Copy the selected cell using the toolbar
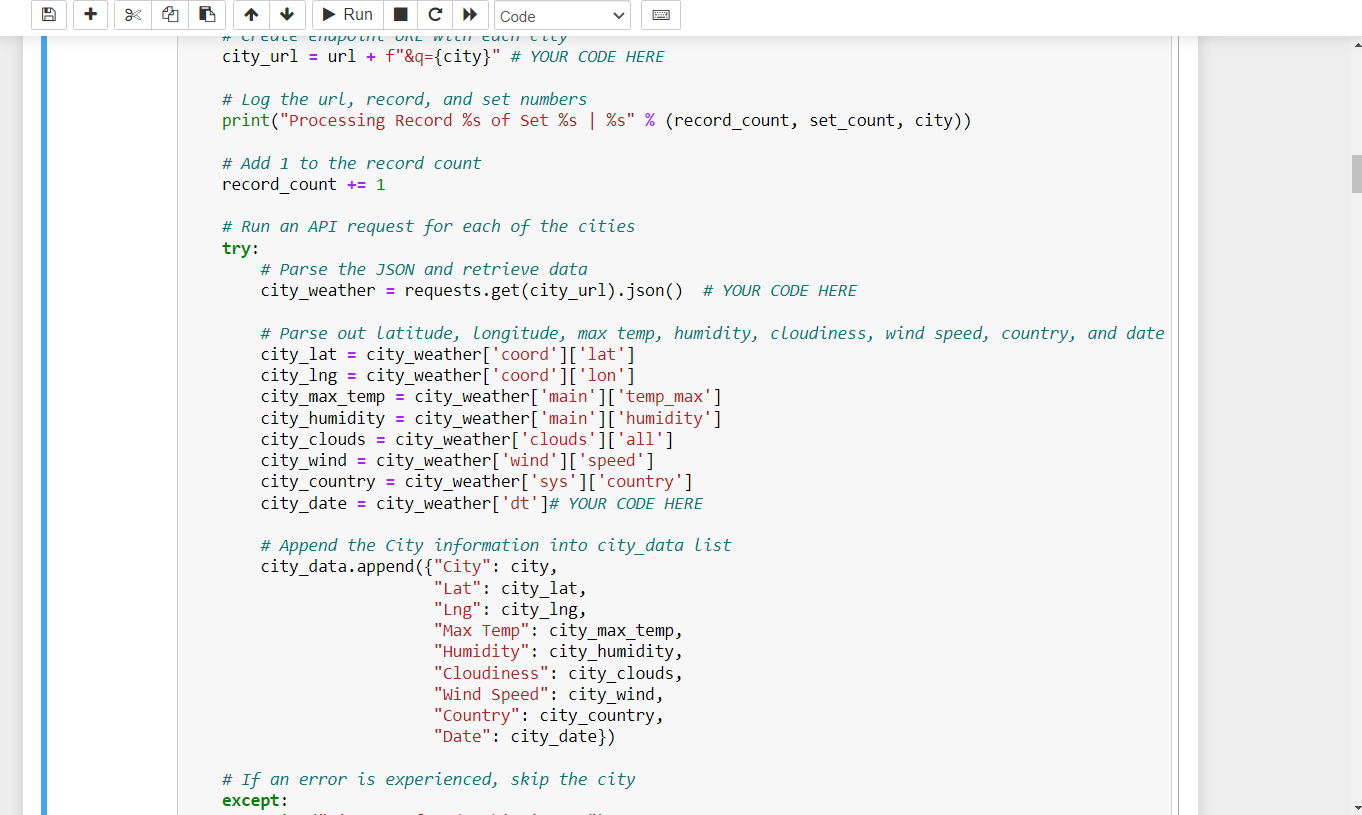 tap(169, 15)
